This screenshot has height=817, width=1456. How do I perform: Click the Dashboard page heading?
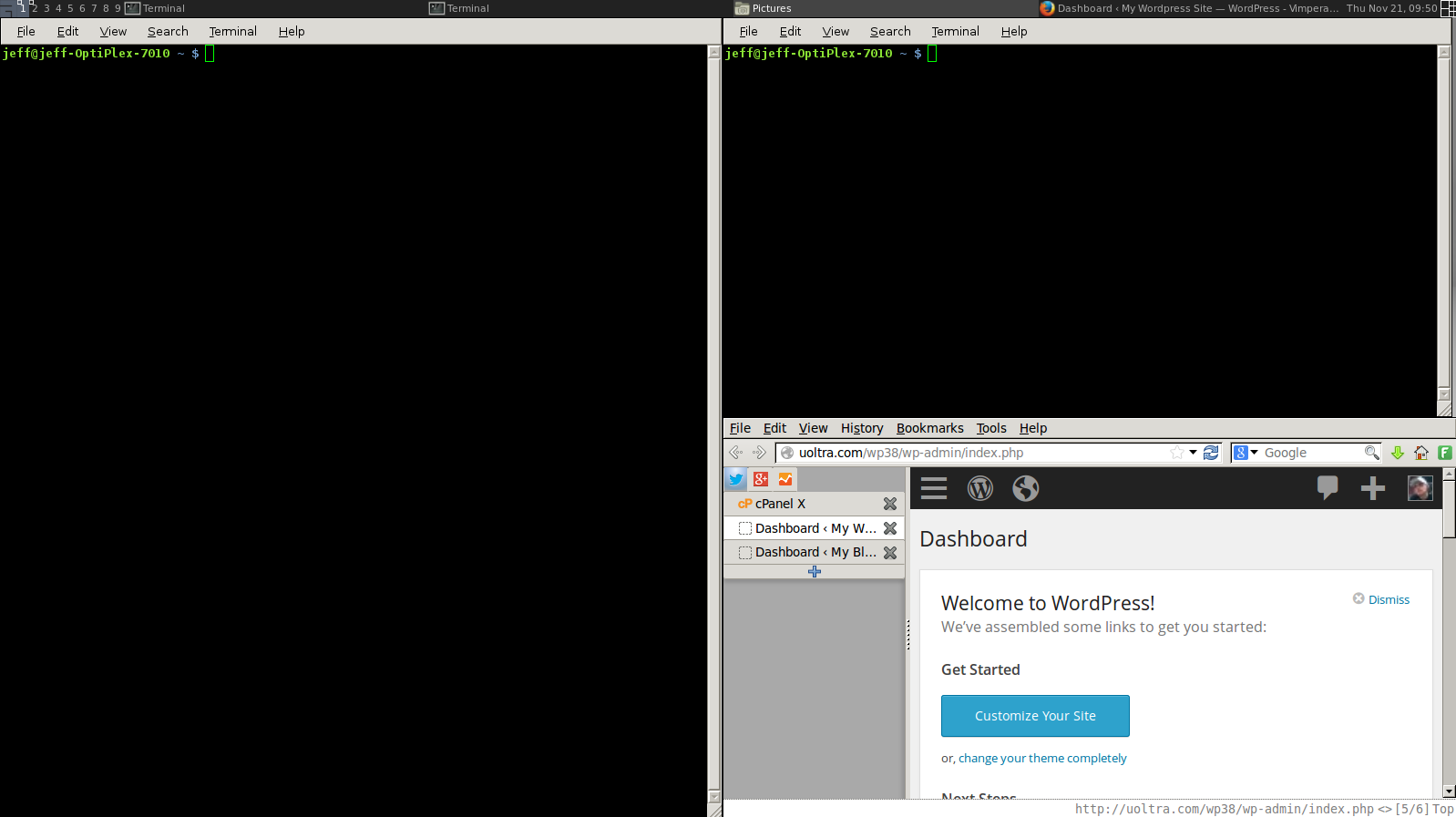tap(973, 539)
